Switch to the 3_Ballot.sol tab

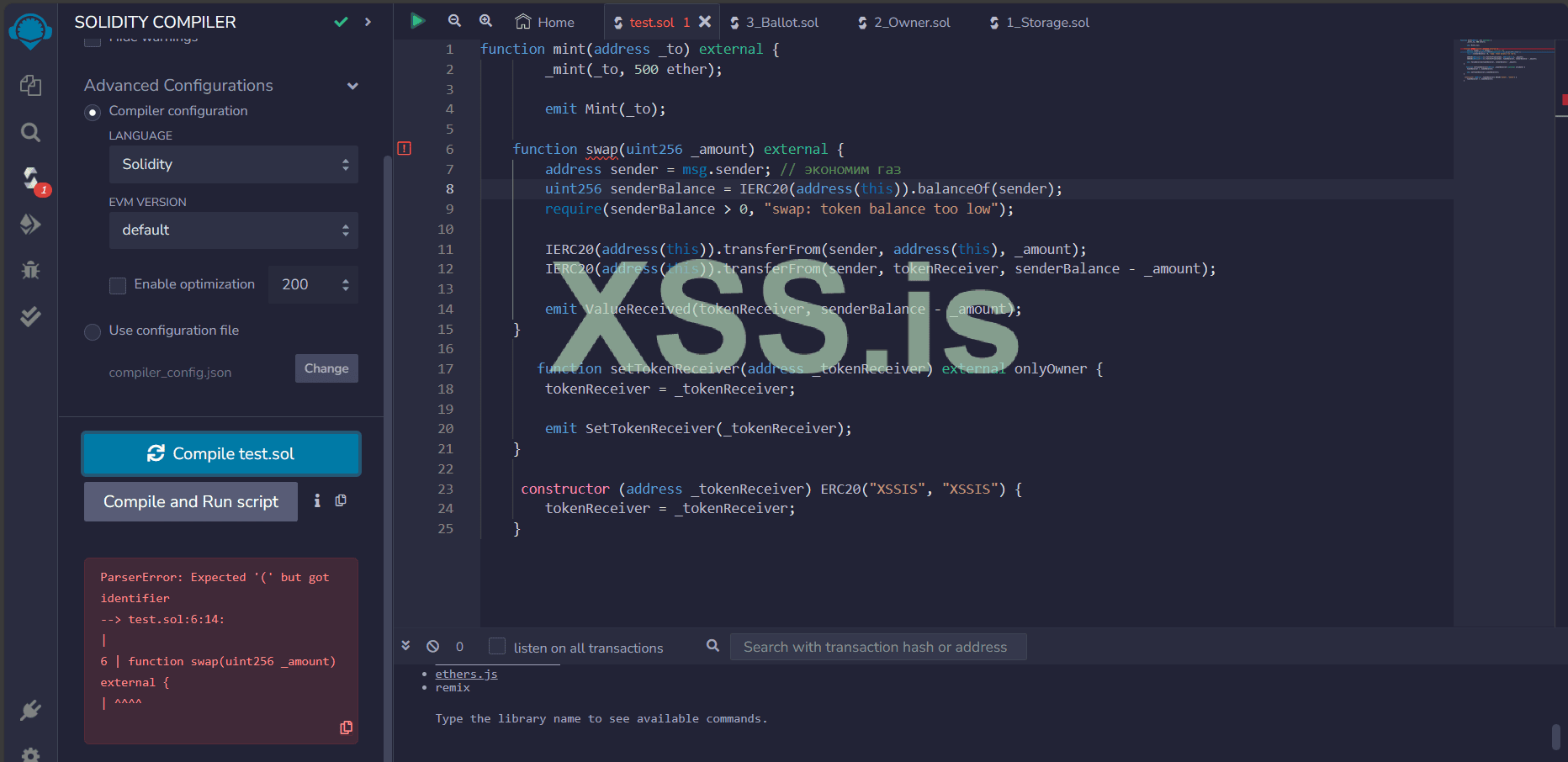[x=774, y=22]
